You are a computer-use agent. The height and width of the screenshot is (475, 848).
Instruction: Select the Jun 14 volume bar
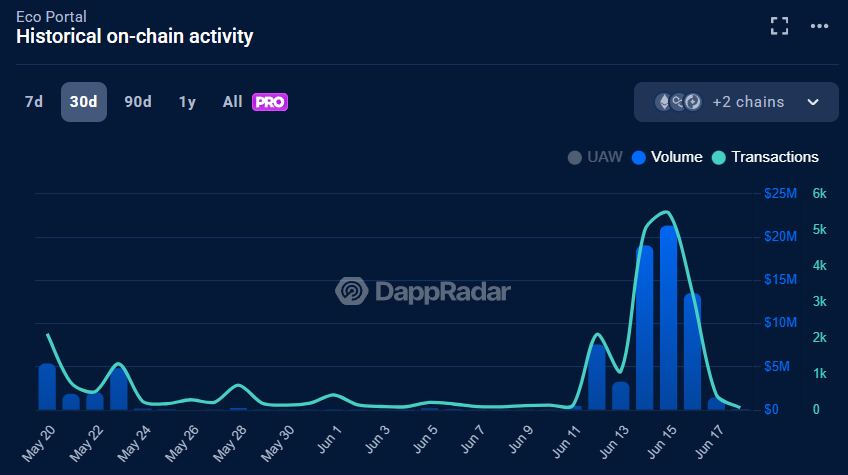[x=645, y=328]
